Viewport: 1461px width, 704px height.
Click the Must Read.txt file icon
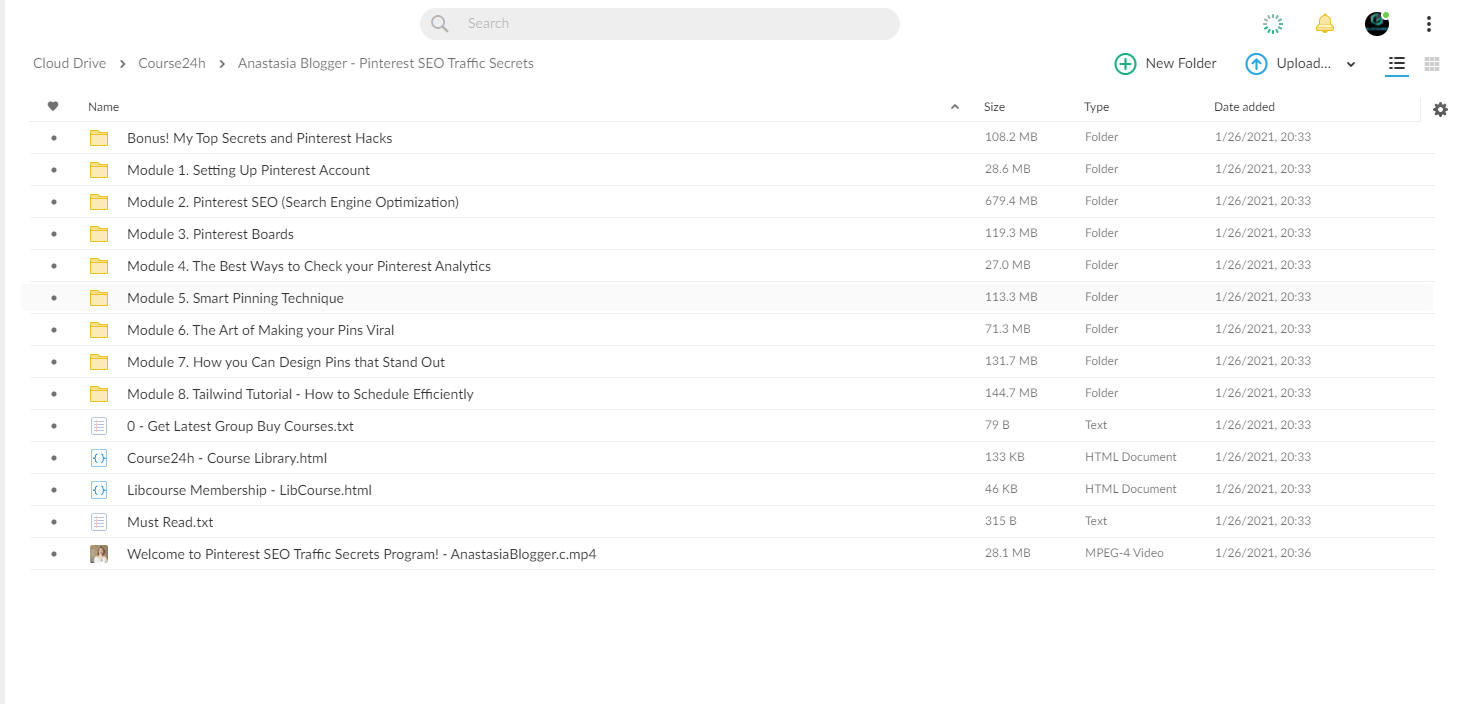(99, 522)
